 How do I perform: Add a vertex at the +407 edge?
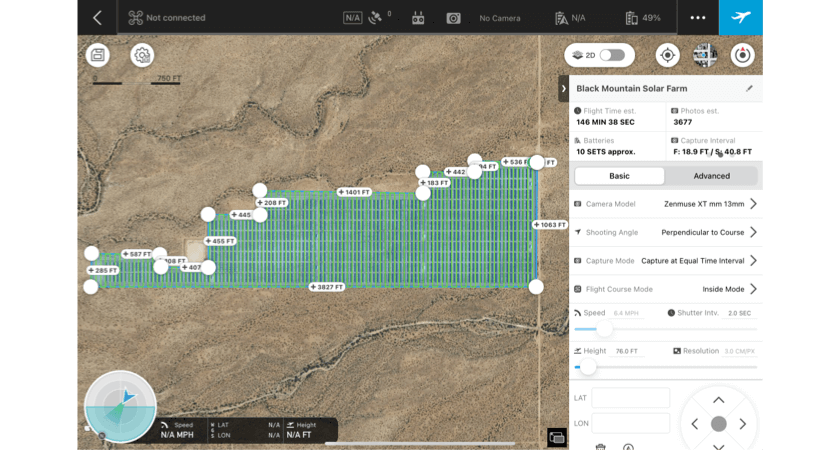point(191,267)
